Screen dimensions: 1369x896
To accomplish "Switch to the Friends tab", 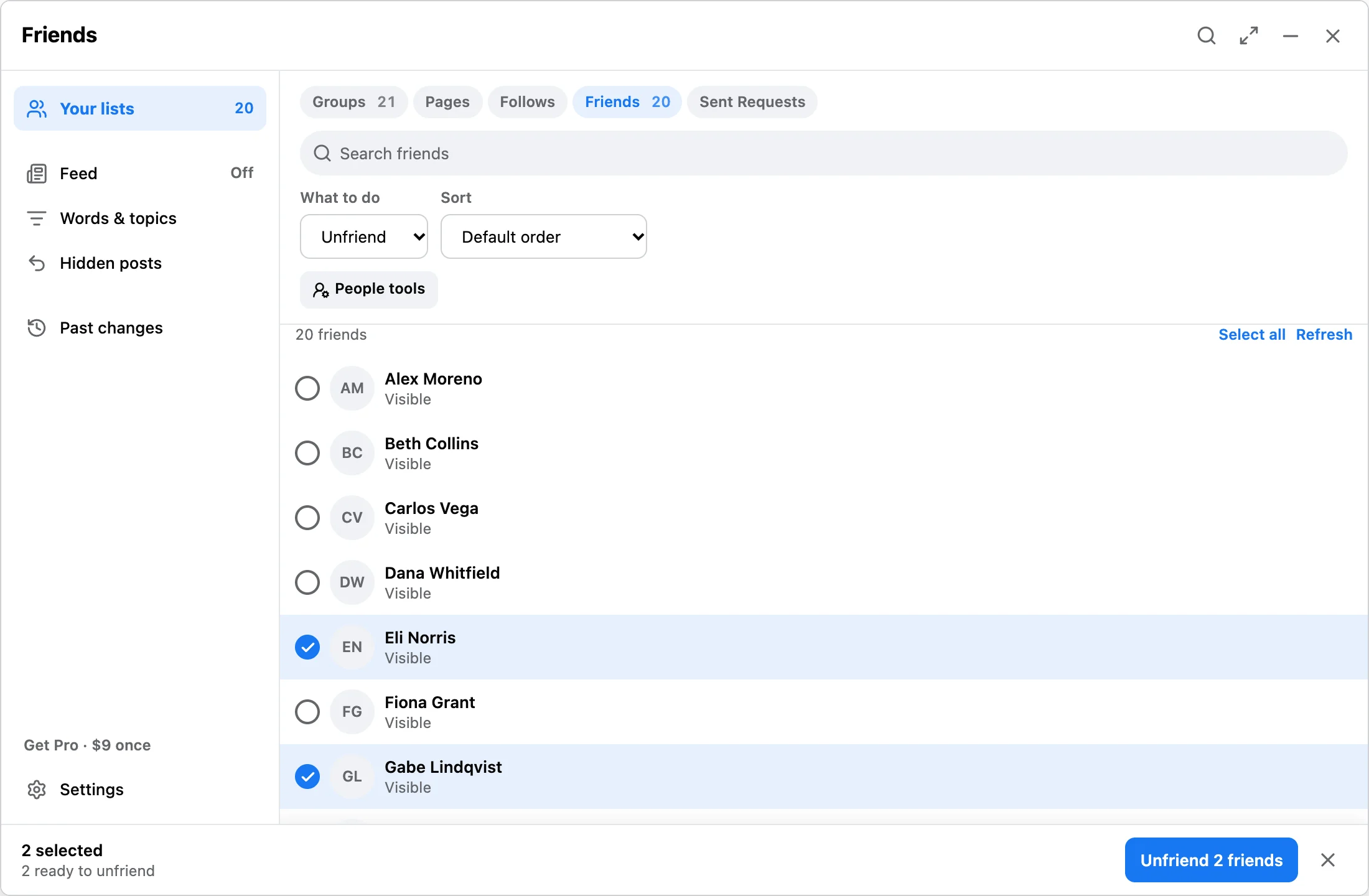I will click(x=627, y=102).
